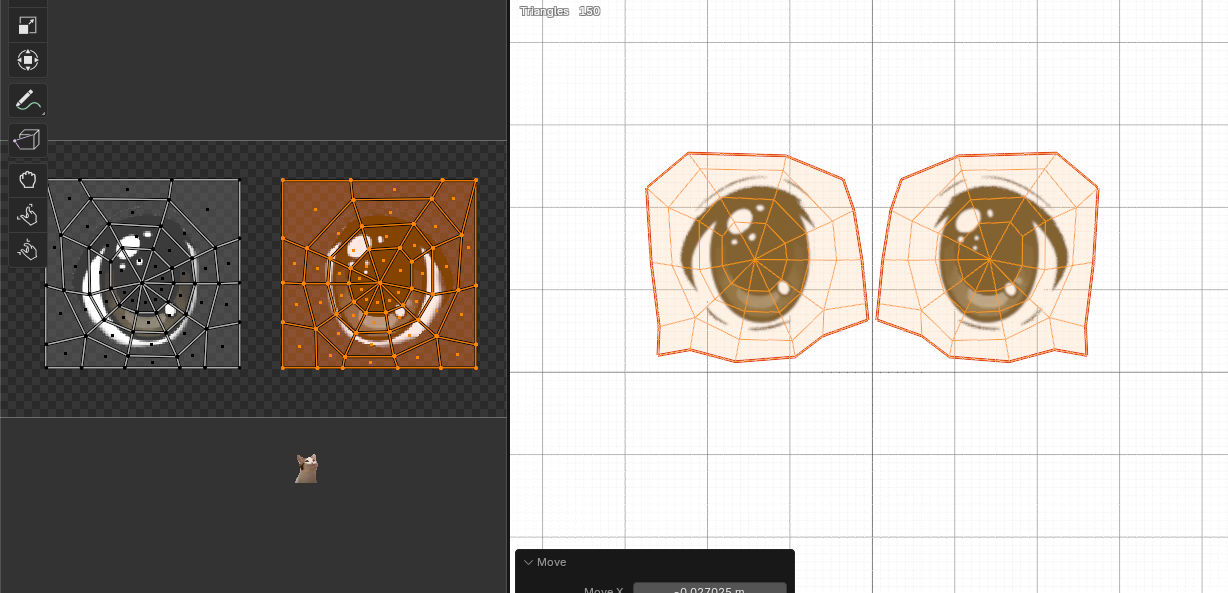Screen dimensions: 1228x593
Task: Click the right eye mesh in the viewport
Action: 988,257
